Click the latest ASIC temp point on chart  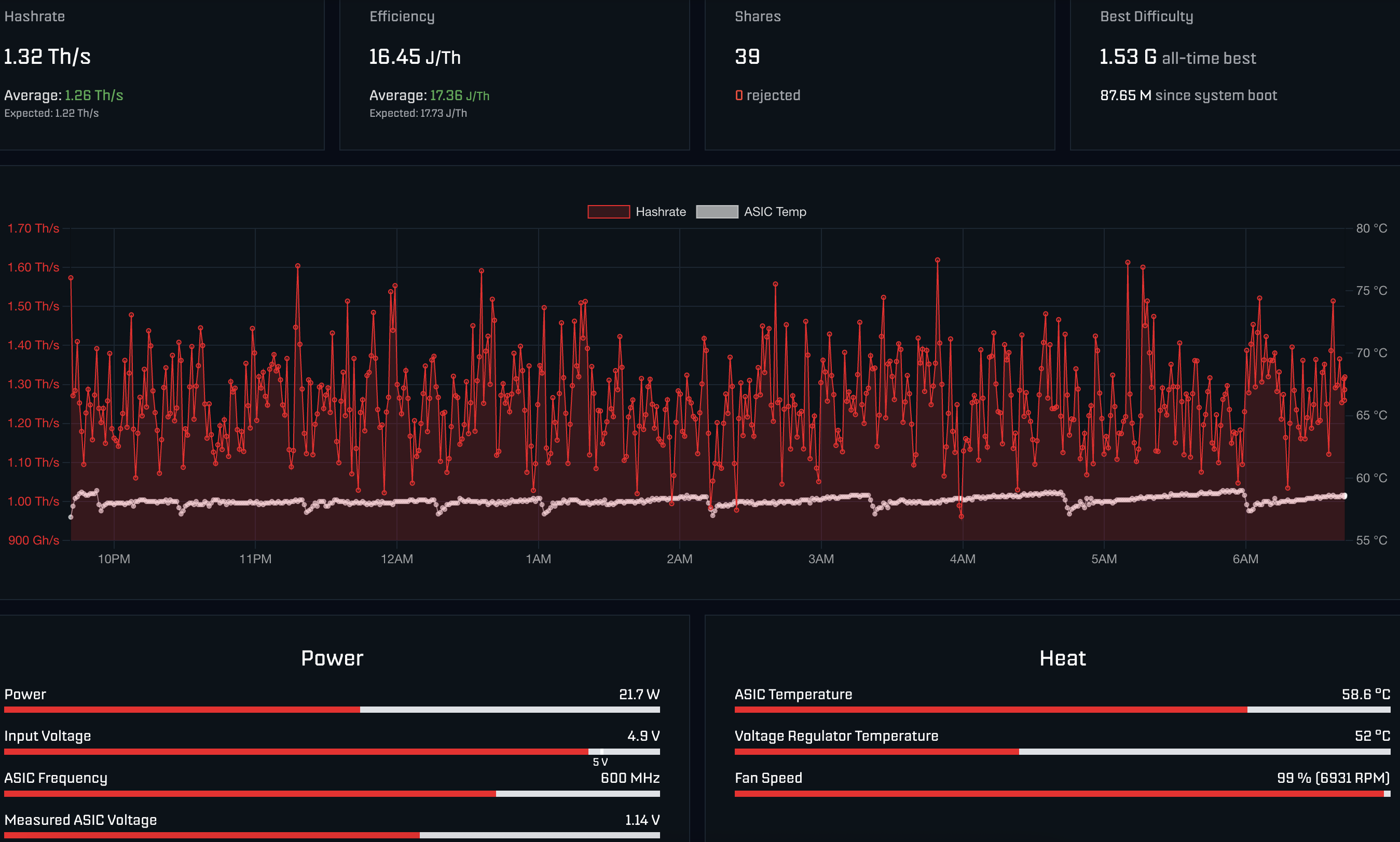[1344, 496]
